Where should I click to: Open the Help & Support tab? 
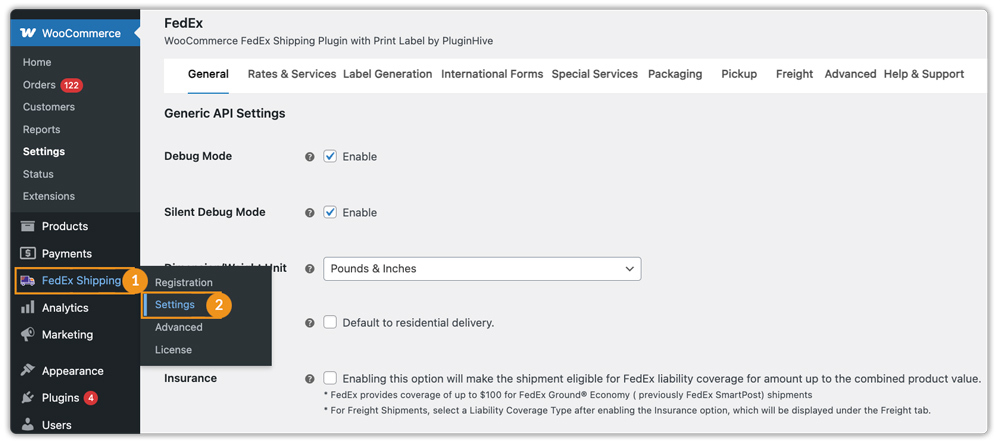tap(923, 74)
